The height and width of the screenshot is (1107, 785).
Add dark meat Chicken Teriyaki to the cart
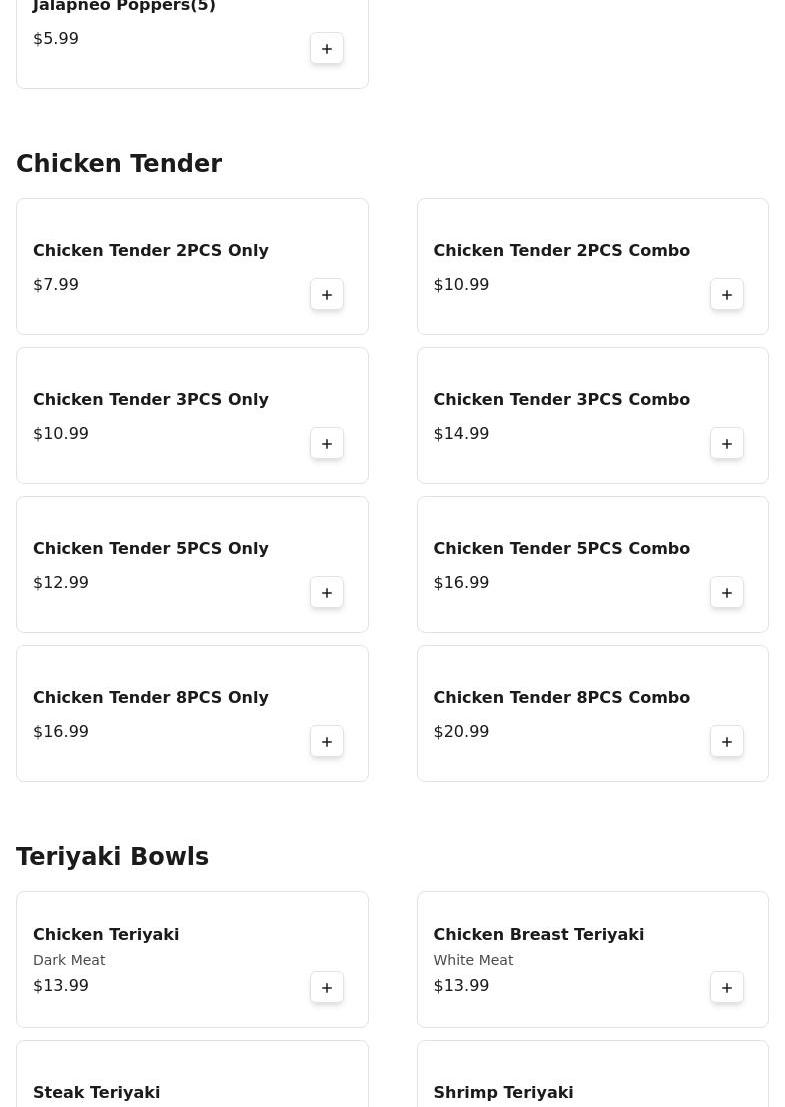[327, 988]
